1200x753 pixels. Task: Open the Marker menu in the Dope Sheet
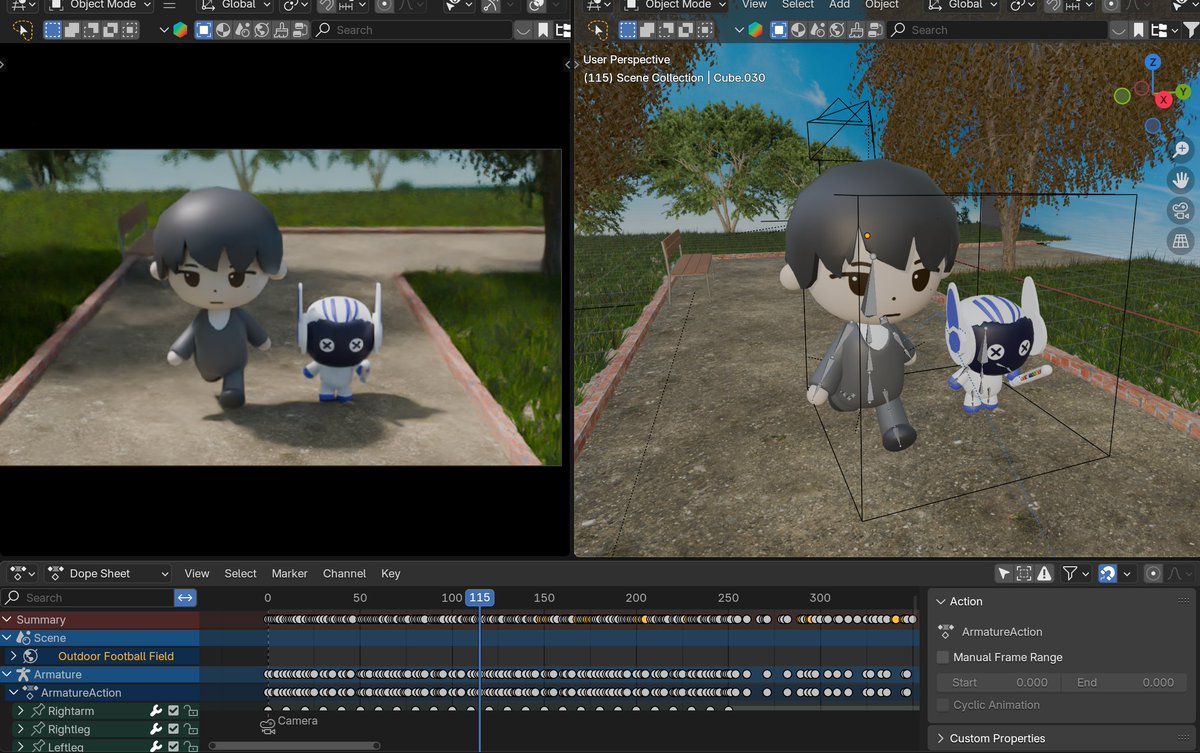(289, 573)
